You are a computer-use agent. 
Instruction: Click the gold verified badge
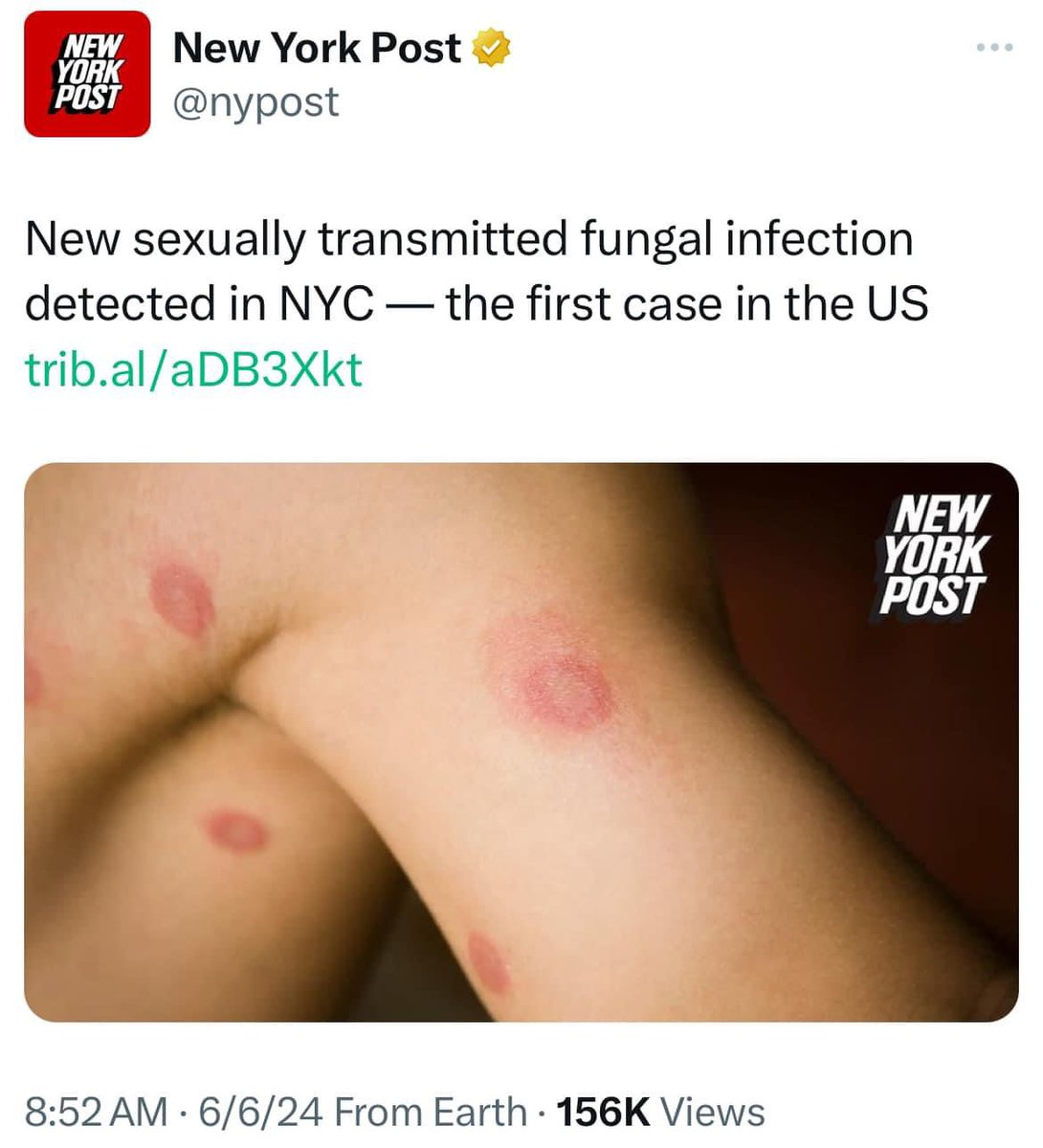pos(494,48)
